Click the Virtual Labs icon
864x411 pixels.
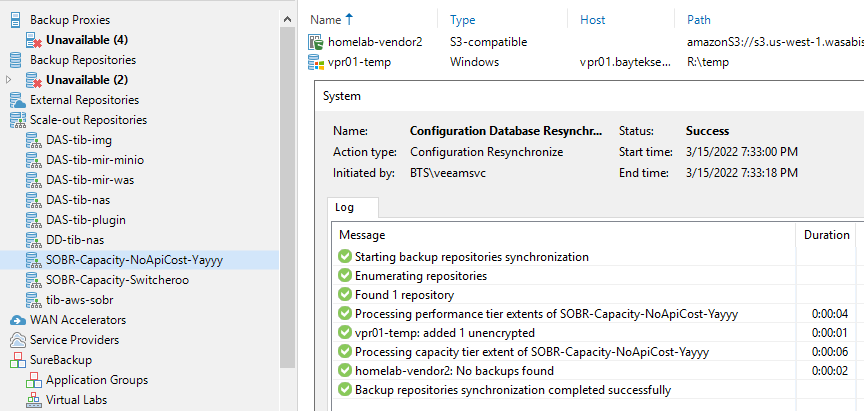coord(34,400)
